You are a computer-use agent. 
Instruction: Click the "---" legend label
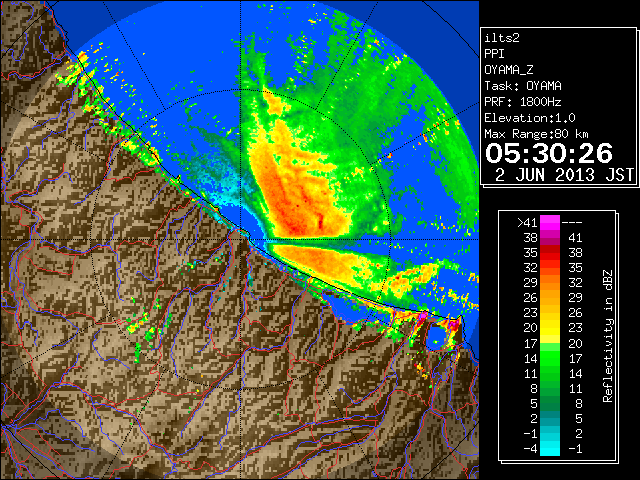click(x=572, y=222)
